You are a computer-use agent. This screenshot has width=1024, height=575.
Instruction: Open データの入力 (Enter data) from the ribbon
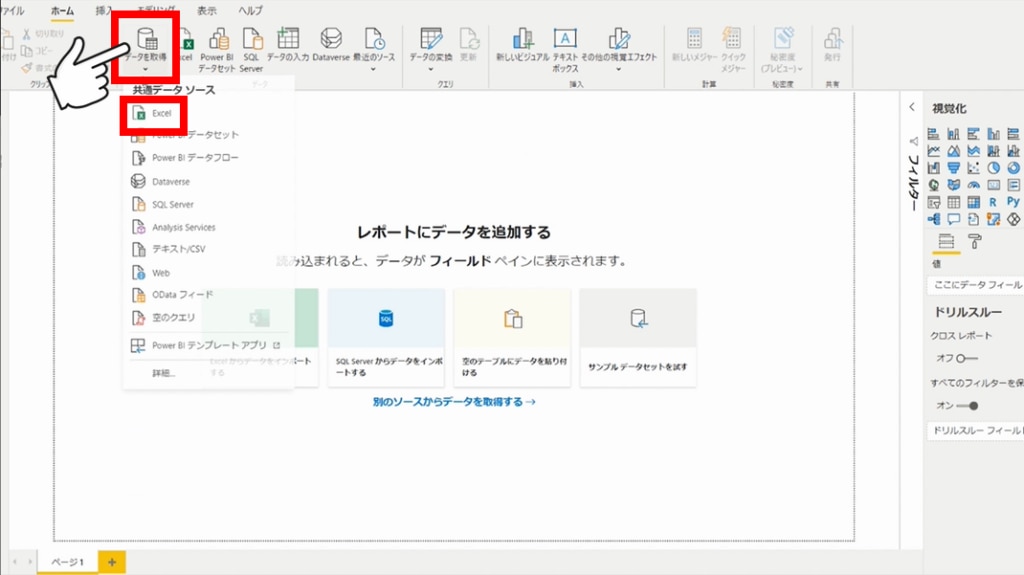[287, 46]
